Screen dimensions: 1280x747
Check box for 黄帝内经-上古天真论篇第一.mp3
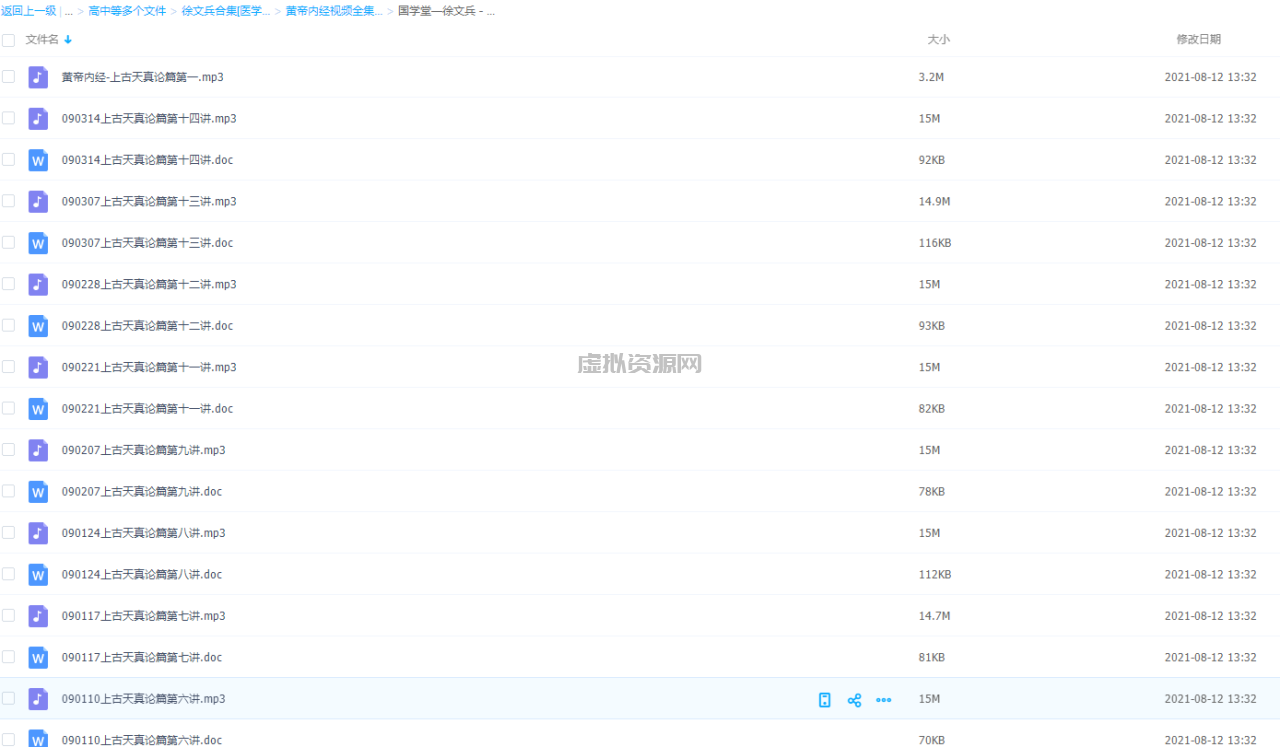click(x=8, y=77)
